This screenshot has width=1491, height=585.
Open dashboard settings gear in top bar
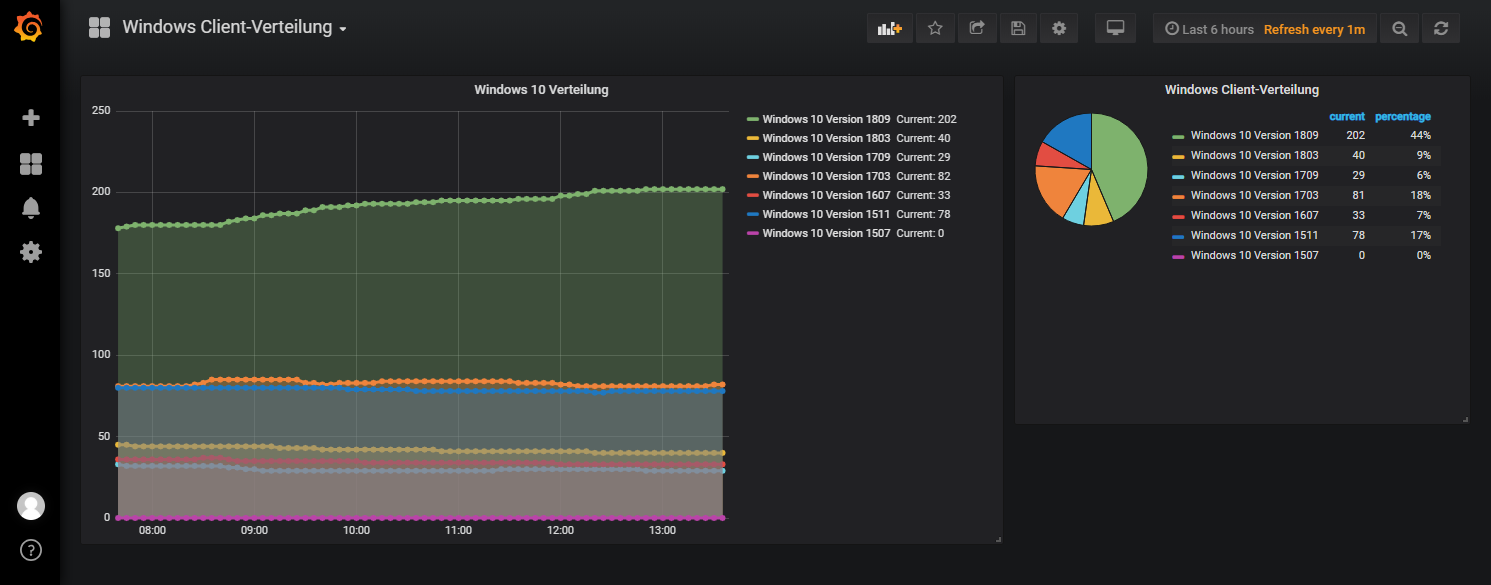coord(1059,28)
